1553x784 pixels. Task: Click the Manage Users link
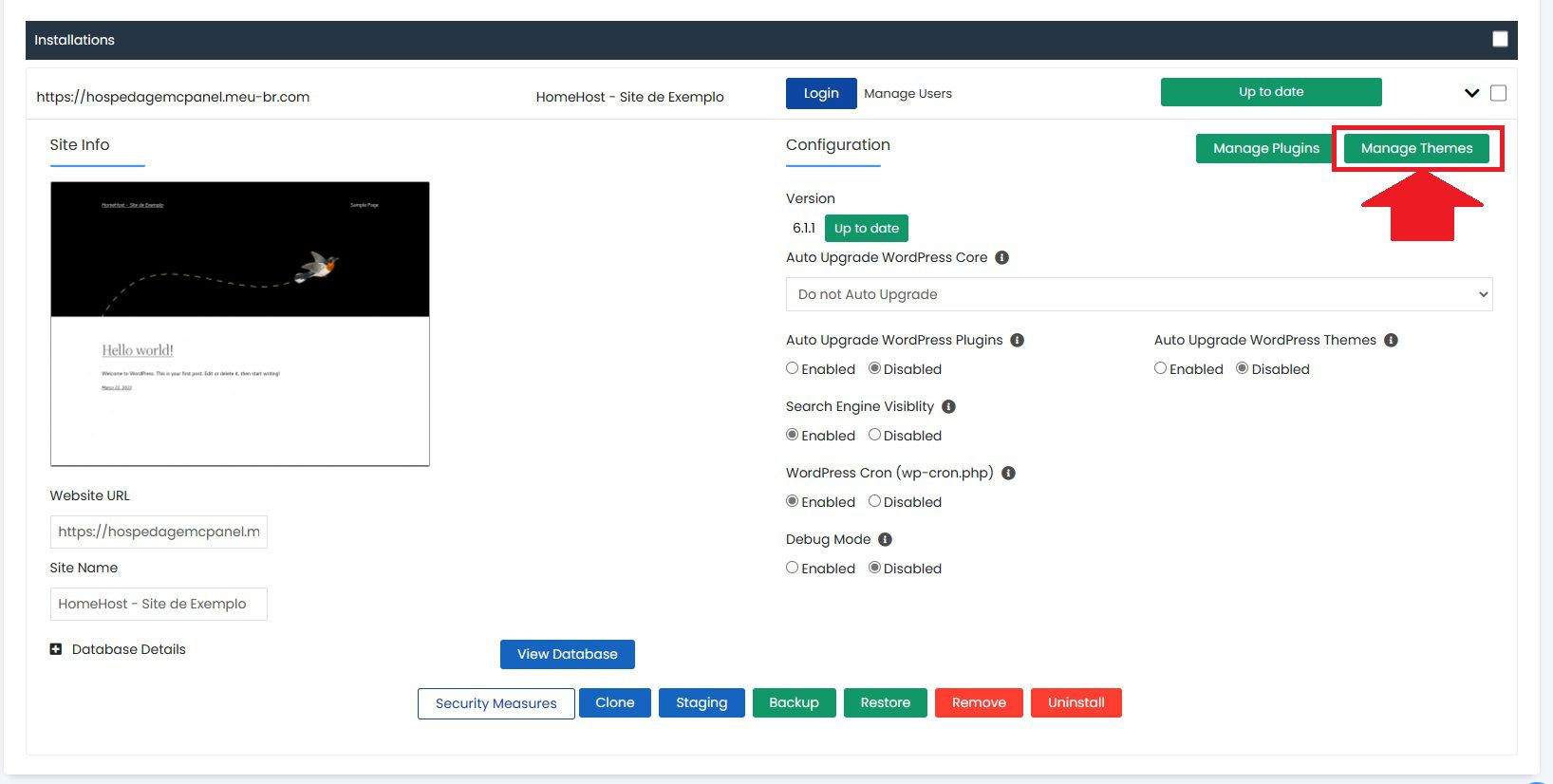tap(907, 93)
